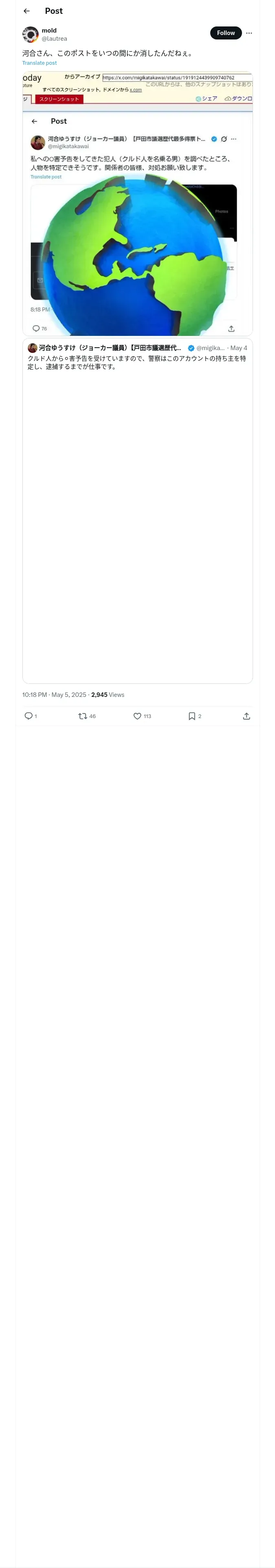This screenshot has height=1568, width=275.
Task: Translate mold's post via link under its text
Action: 40,63
